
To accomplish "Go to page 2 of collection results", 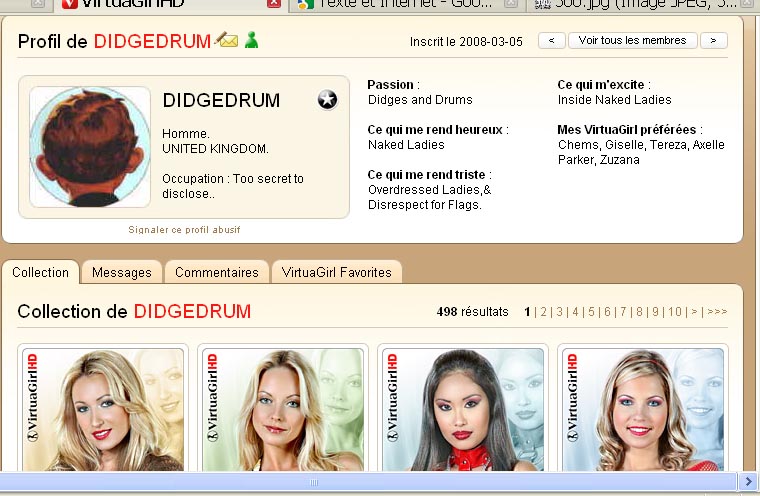I will click(x=543, y=312).
